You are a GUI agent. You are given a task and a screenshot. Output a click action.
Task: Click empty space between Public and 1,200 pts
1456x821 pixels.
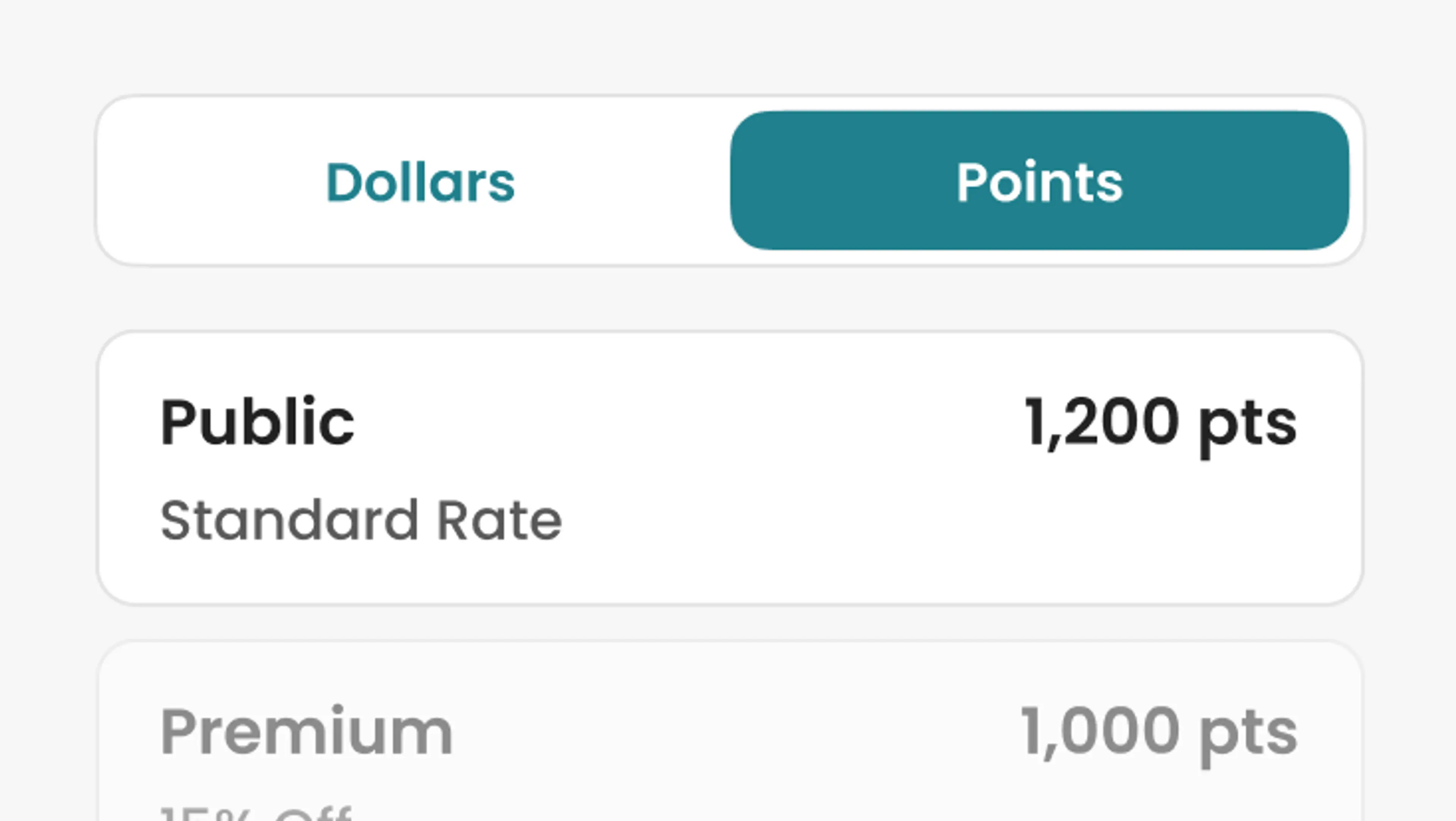pyautogui.click(x=678, y=423)
